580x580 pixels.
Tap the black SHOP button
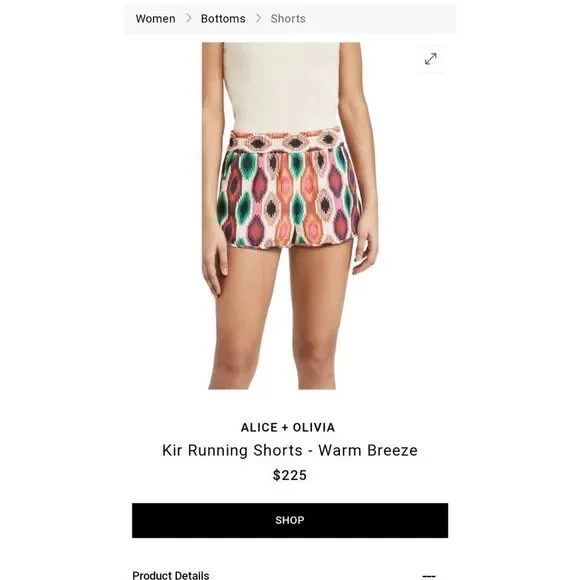click(x=290, y=520)
